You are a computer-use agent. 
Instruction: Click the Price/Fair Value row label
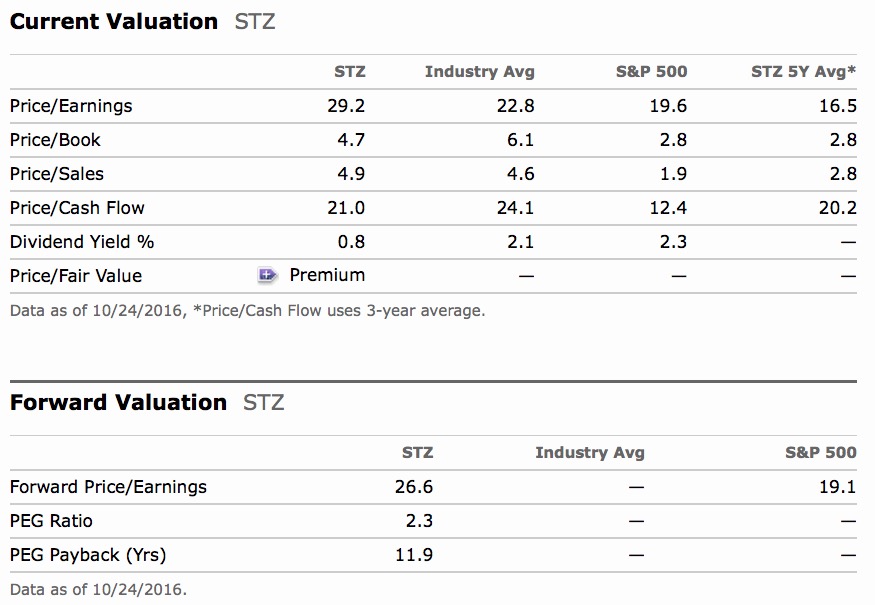[76, 276]
